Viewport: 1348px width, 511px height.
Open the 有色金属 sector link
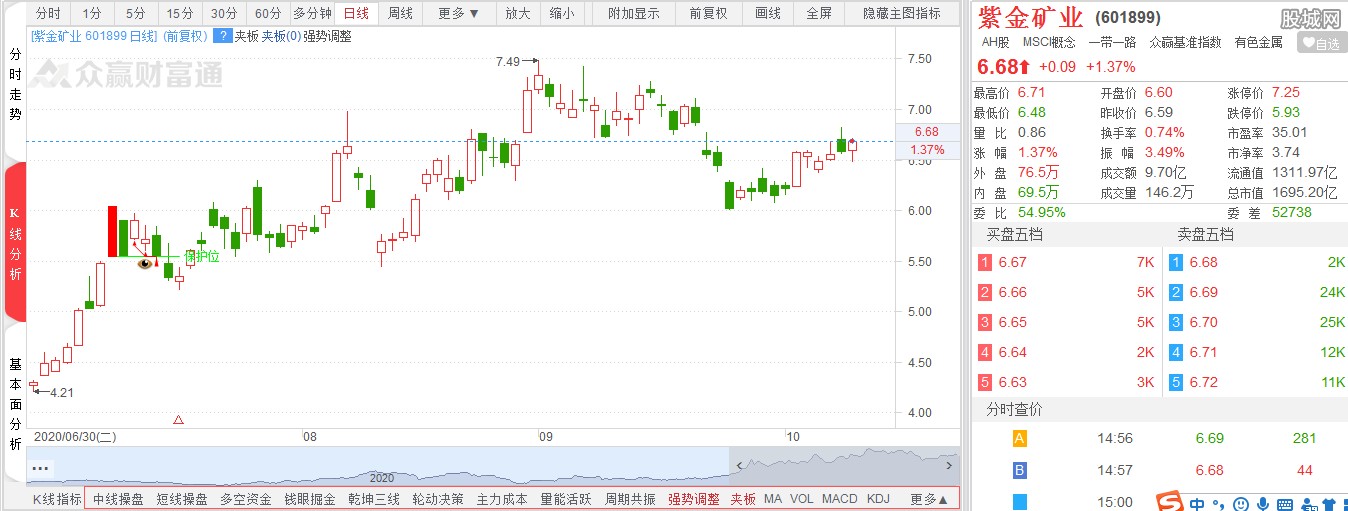point(1258,42)
